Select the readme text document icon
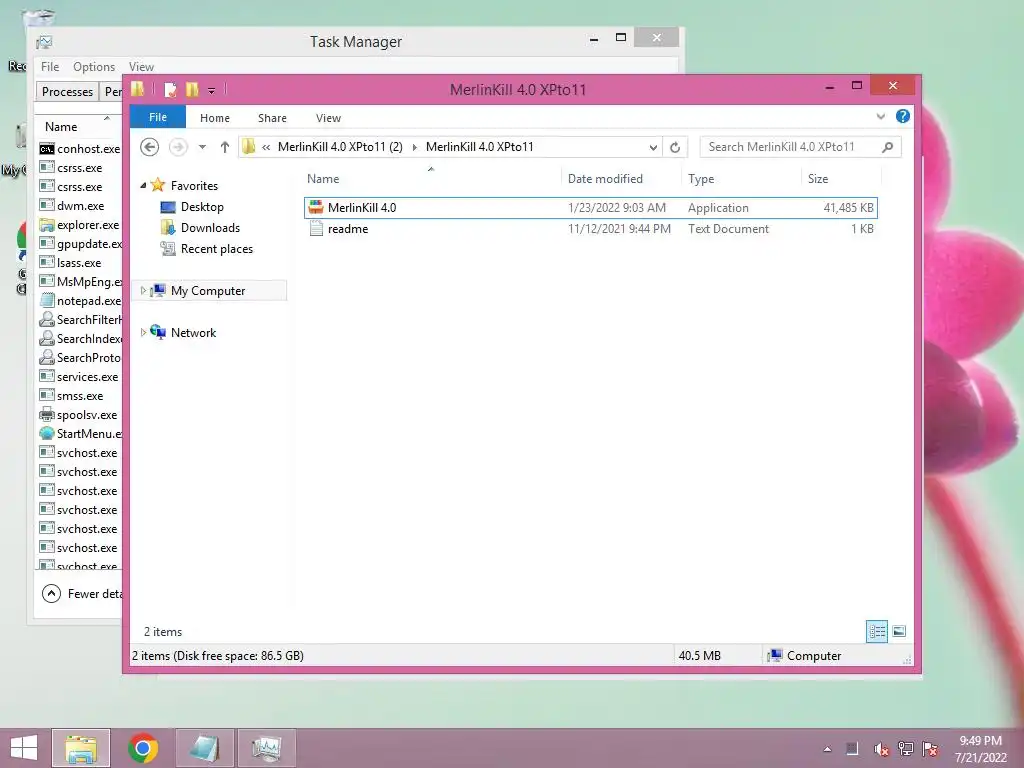This screenshot has width=1024, height=768. (x=316, y=229)
